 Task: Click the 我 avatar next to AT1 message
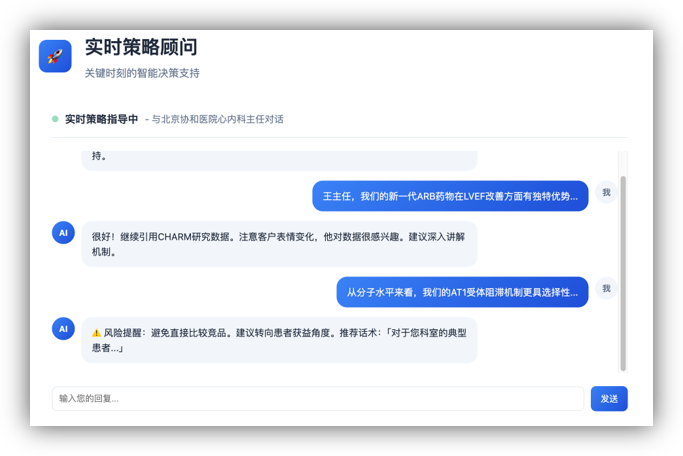(606, 288)
